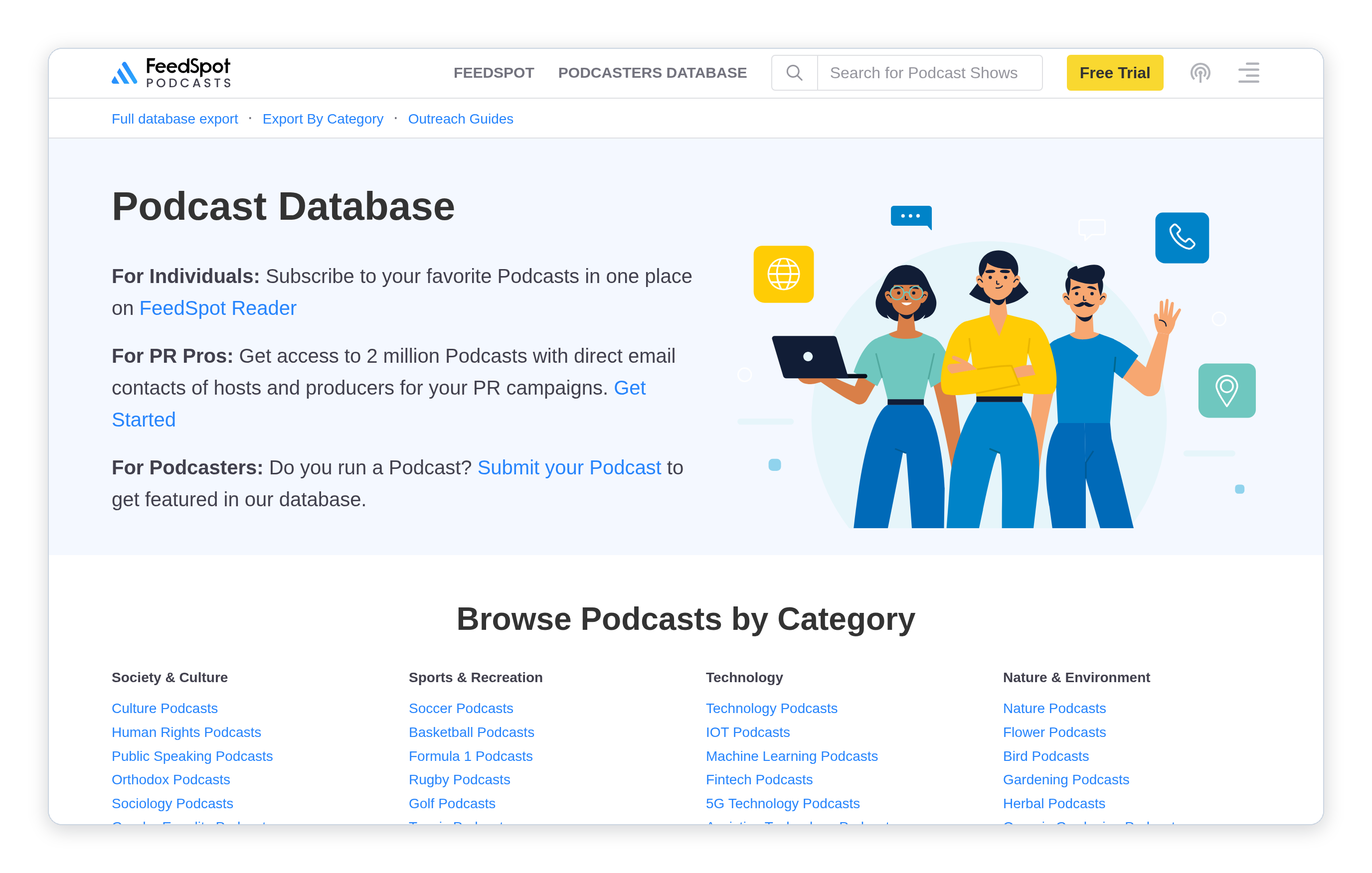Open Bird Podcasts category
The image size is (1372, 873).
click(1045, 756)
